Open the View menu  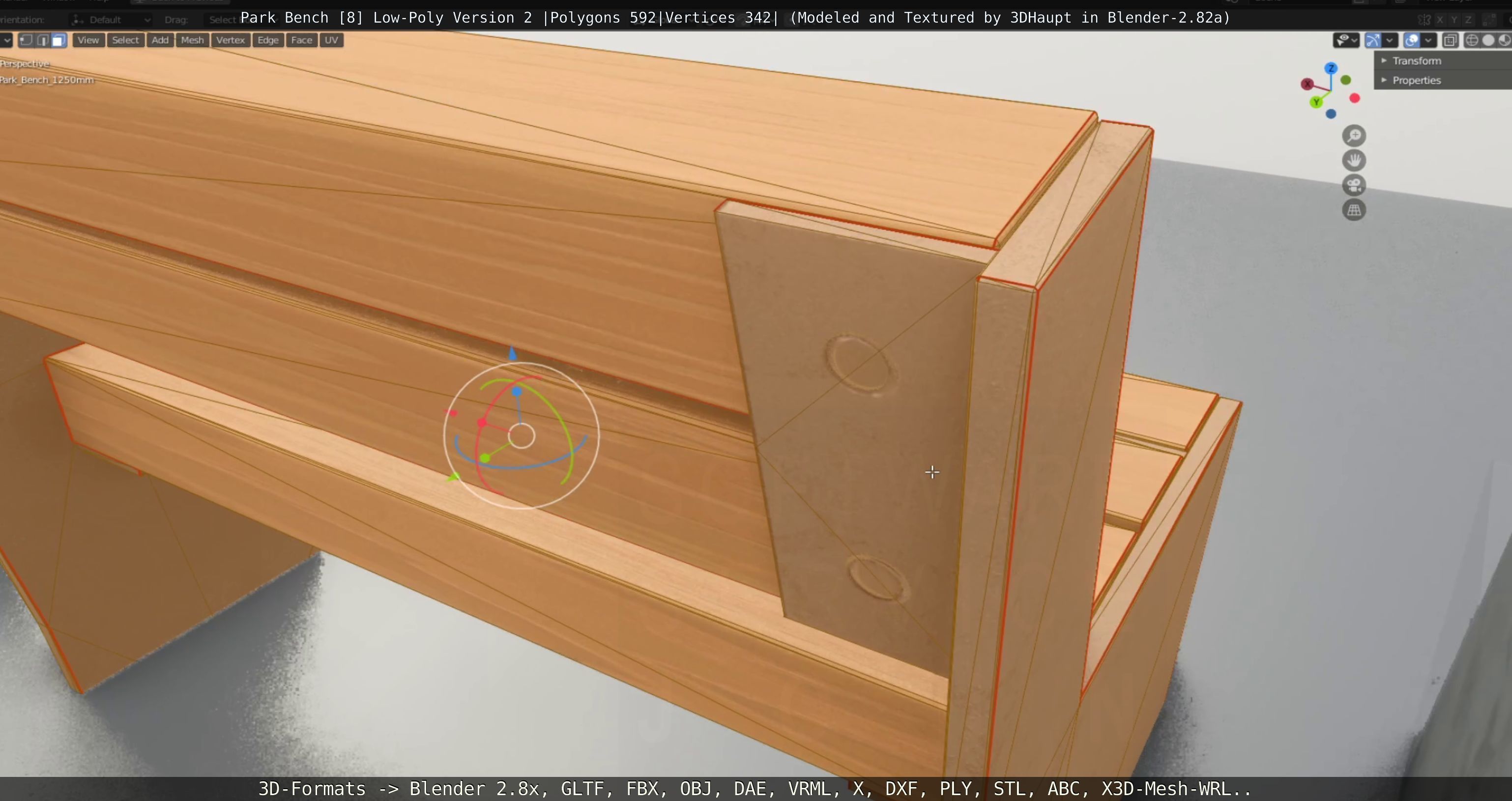[x=88, y=40]
